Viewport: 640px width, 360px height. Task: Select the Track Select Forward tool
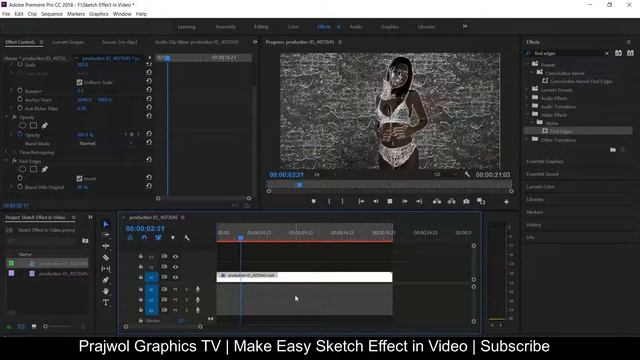click(x=106, y=235)
